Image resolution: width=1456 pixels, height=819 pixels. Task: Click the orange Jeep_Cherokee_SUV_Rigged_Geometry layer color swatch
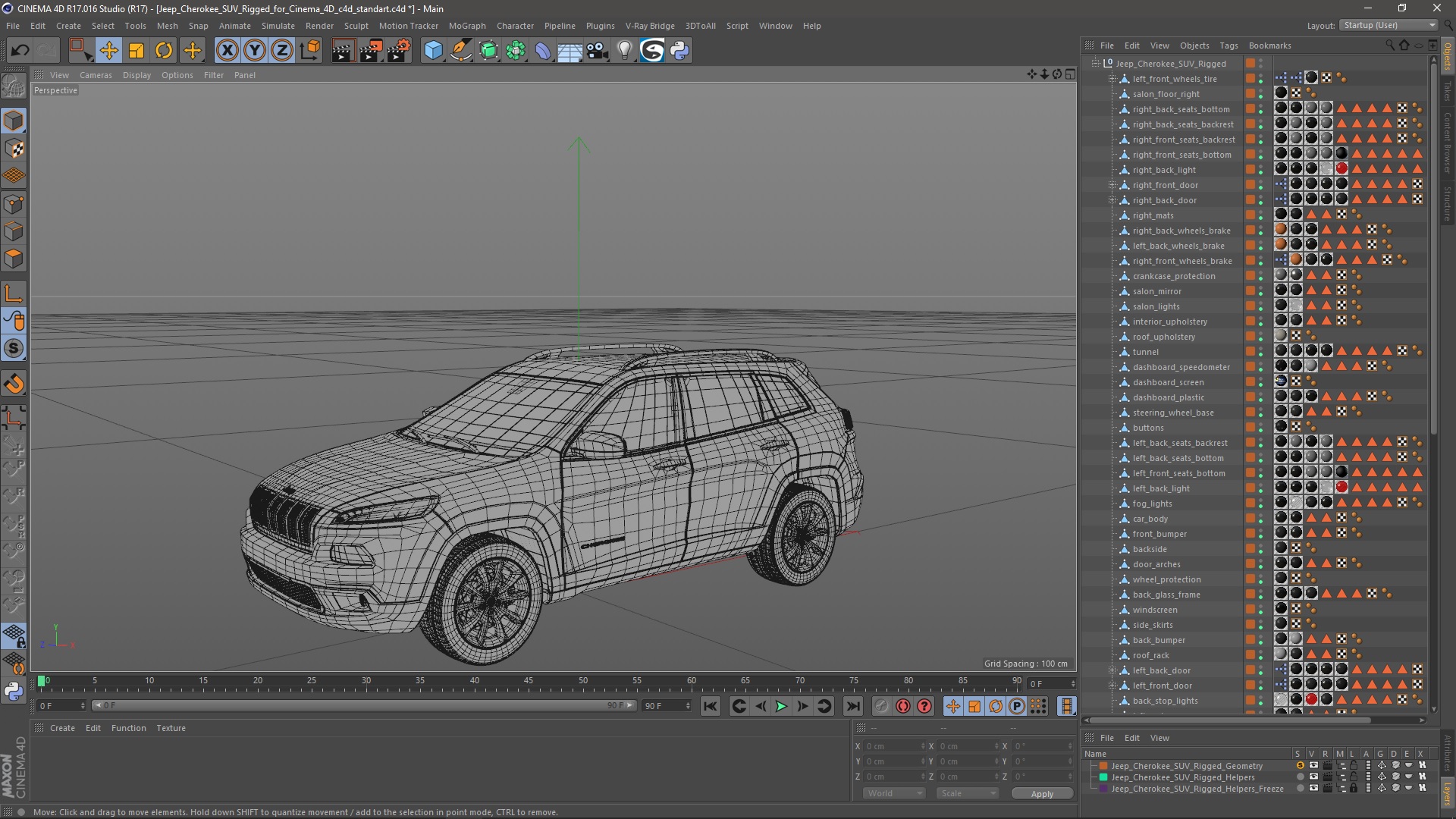tap(1103, 766)
